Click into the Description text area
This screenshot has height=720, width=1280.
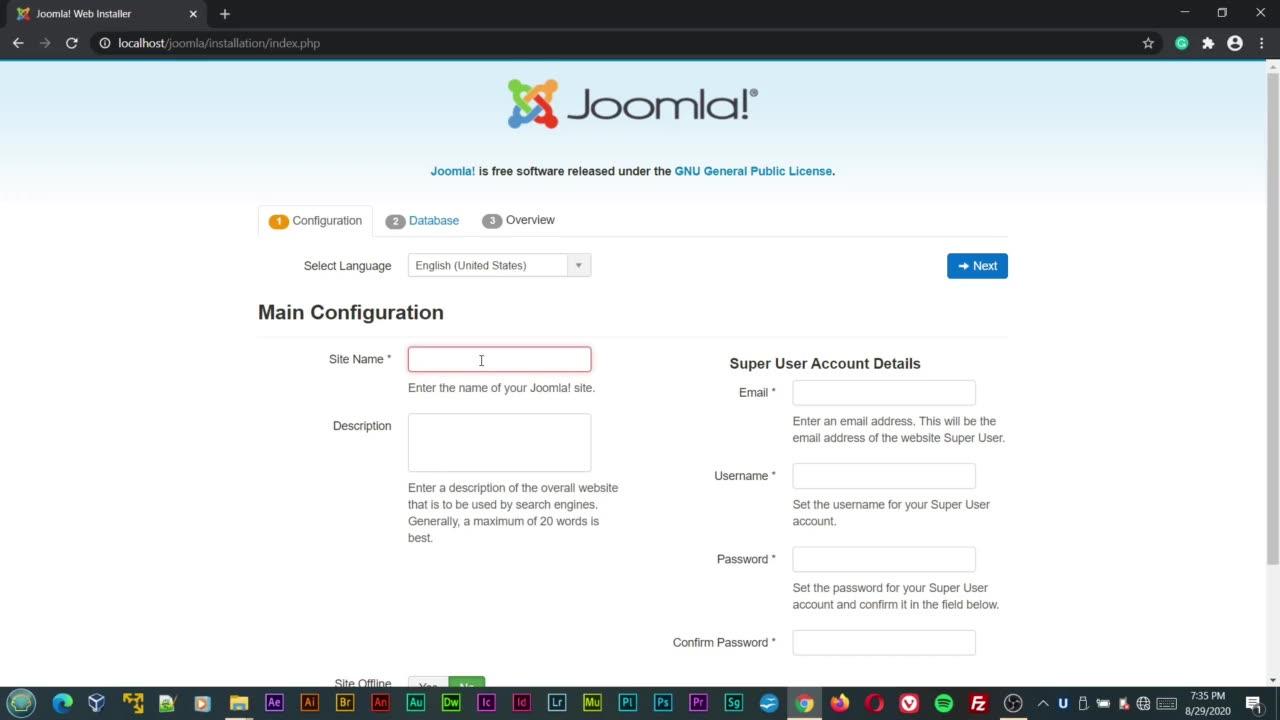499,442
